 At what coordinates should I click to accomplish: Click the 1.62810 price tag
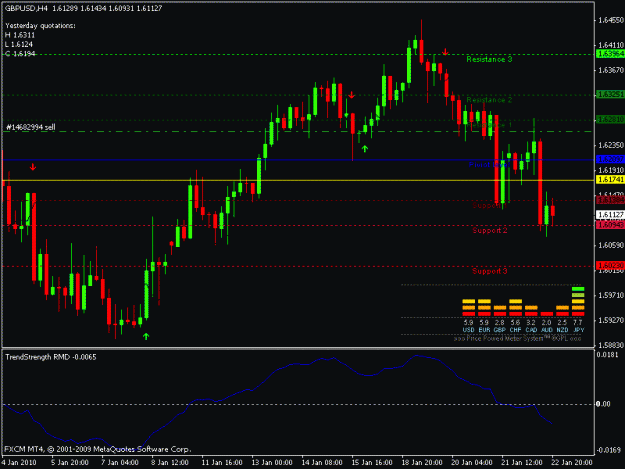(x=610, y=119)
